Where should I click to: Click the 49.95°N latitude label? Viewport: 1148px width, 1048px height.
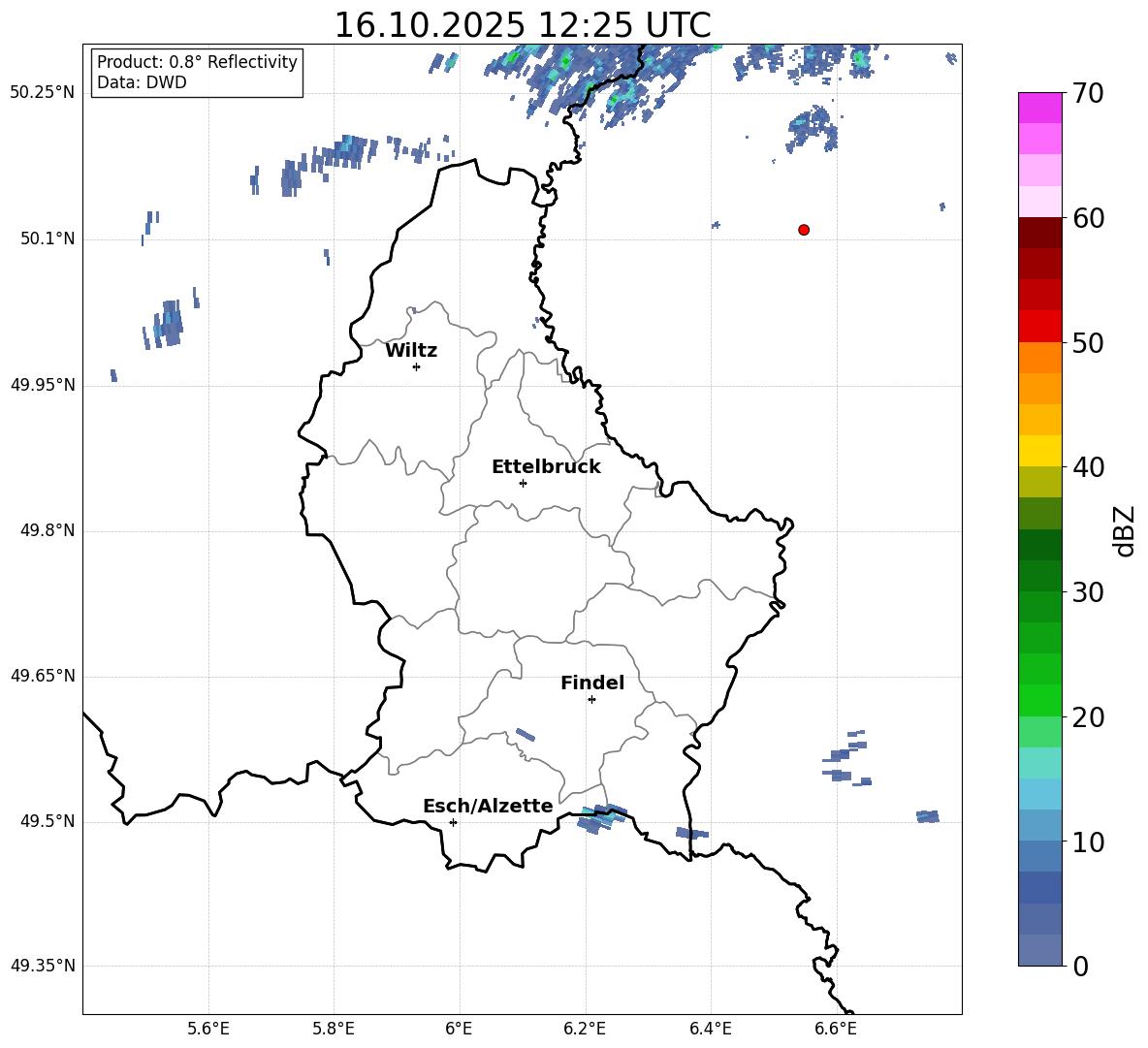tap(43, 385)
